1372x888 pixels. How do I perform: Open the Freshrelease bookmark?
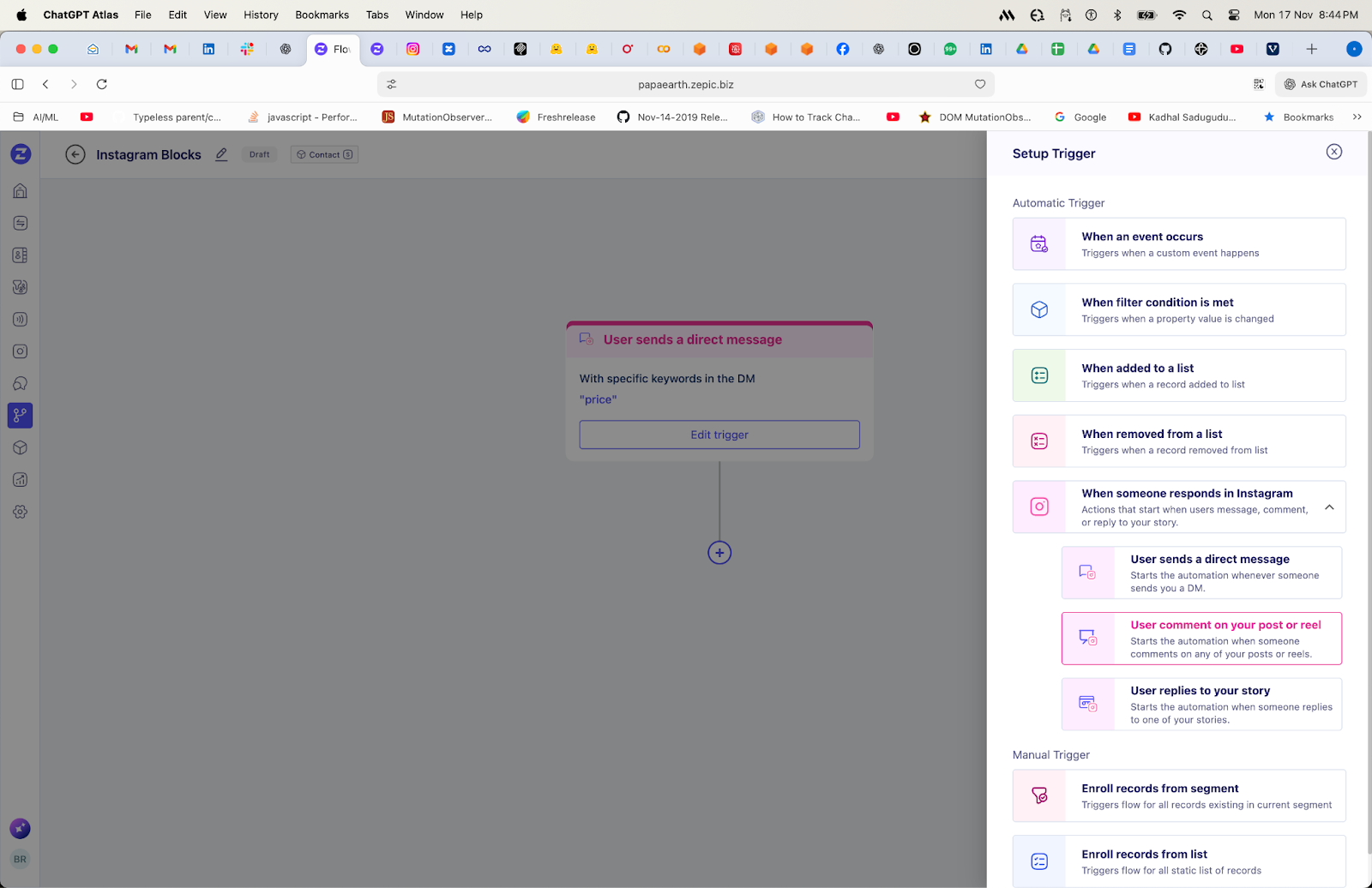click(x=556, y=117)
